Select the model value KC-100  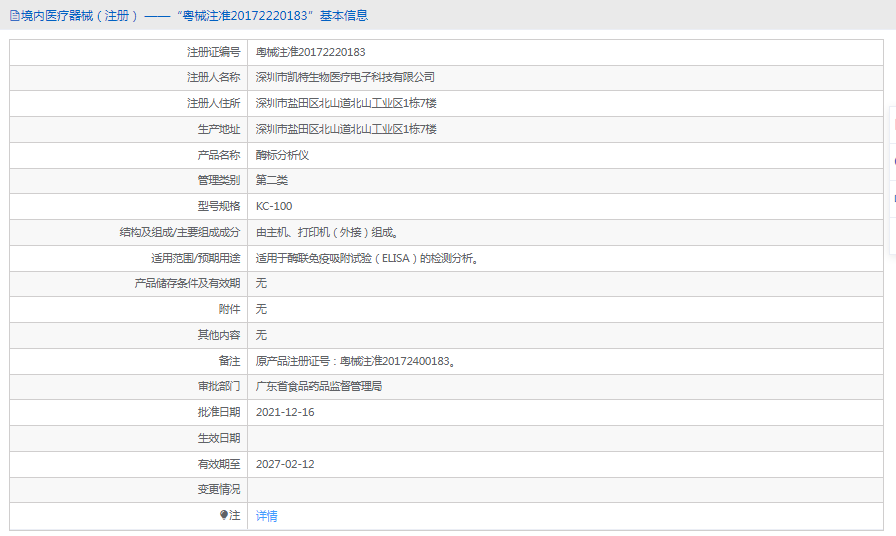click(274, 206)
